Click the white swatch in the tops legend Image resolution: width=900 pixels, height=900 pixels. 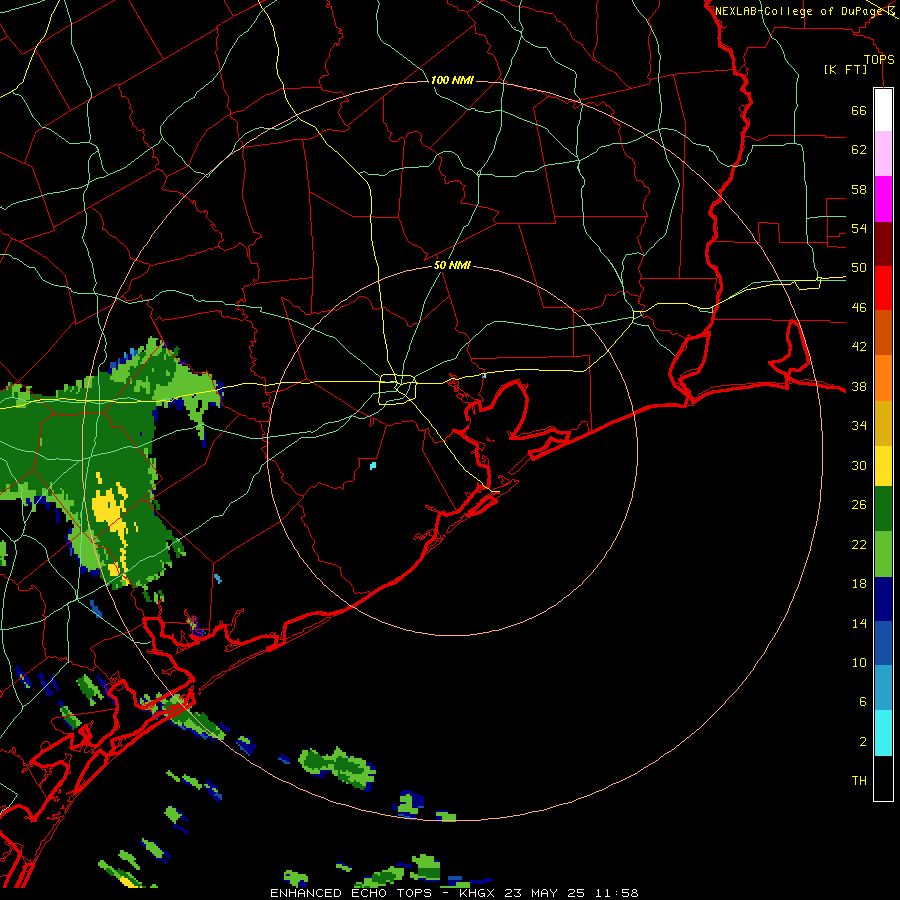click(x=883, y=110)
